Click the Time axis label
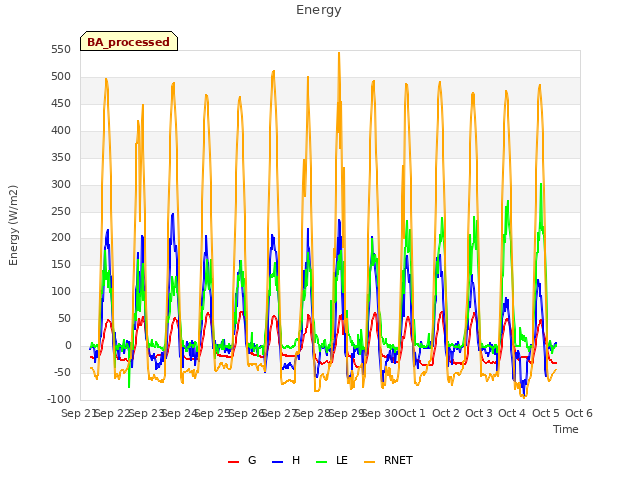This screenshot has width=640, height=480. click(x=566, y=429)
